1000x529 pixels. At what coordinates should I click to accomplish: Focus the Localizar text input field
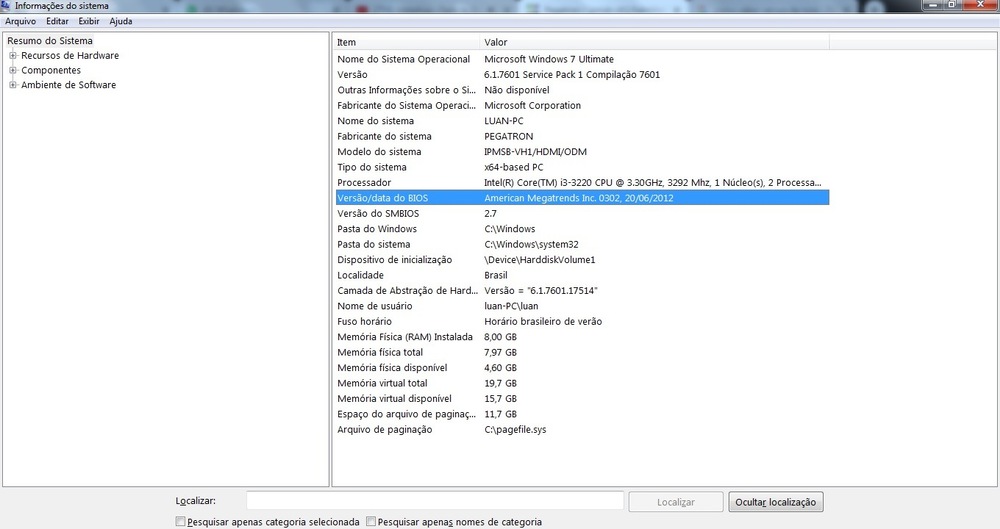pos(435,501)
